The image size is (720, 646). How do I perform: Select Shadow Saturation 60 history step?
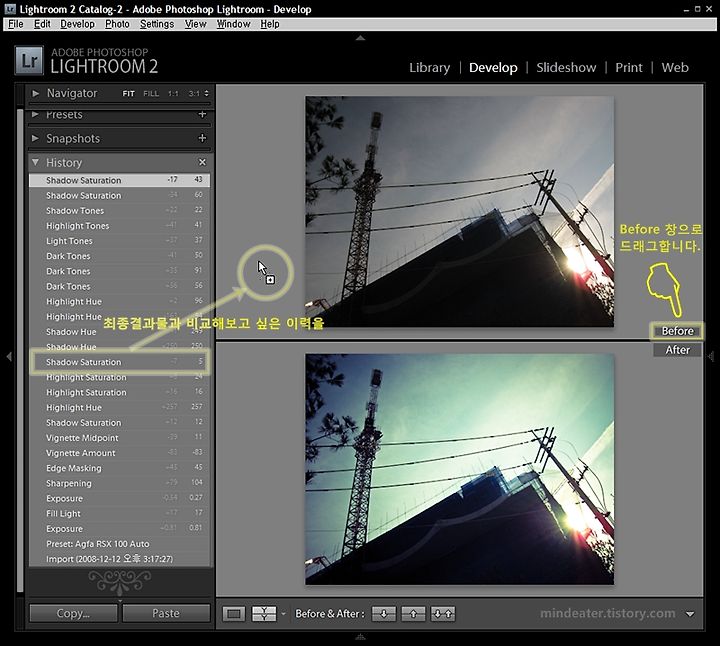pos(119,195)
